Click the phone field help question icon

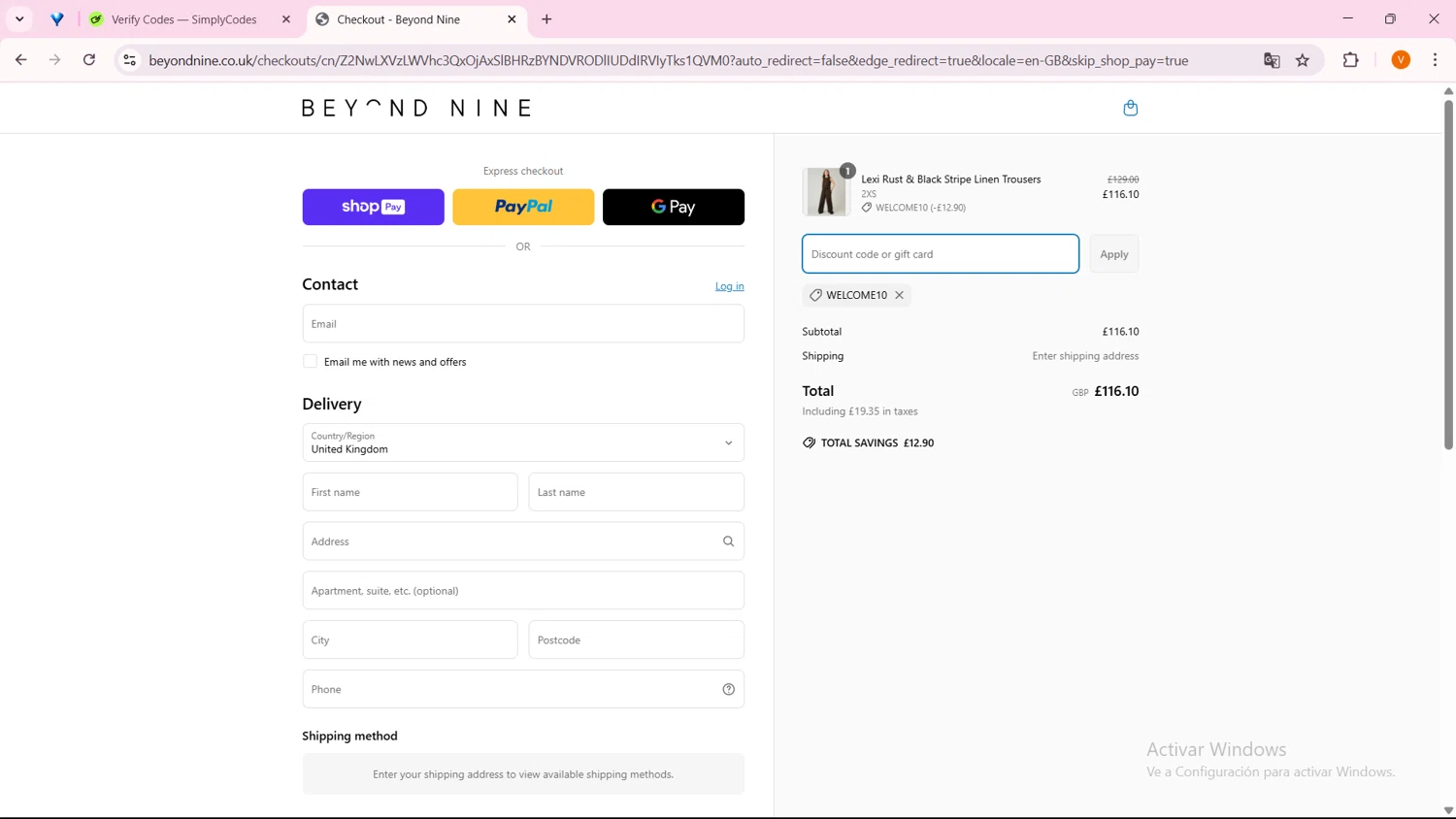coord(728,689)
